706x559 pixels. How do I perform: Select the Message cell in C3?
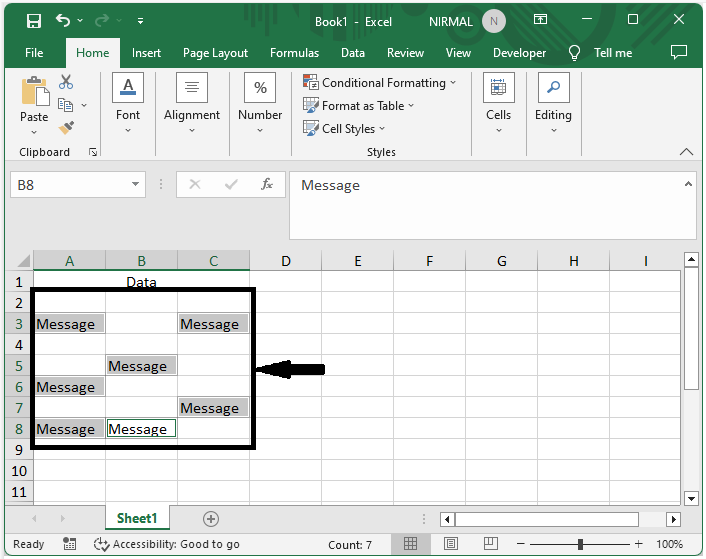pos(213,324)
